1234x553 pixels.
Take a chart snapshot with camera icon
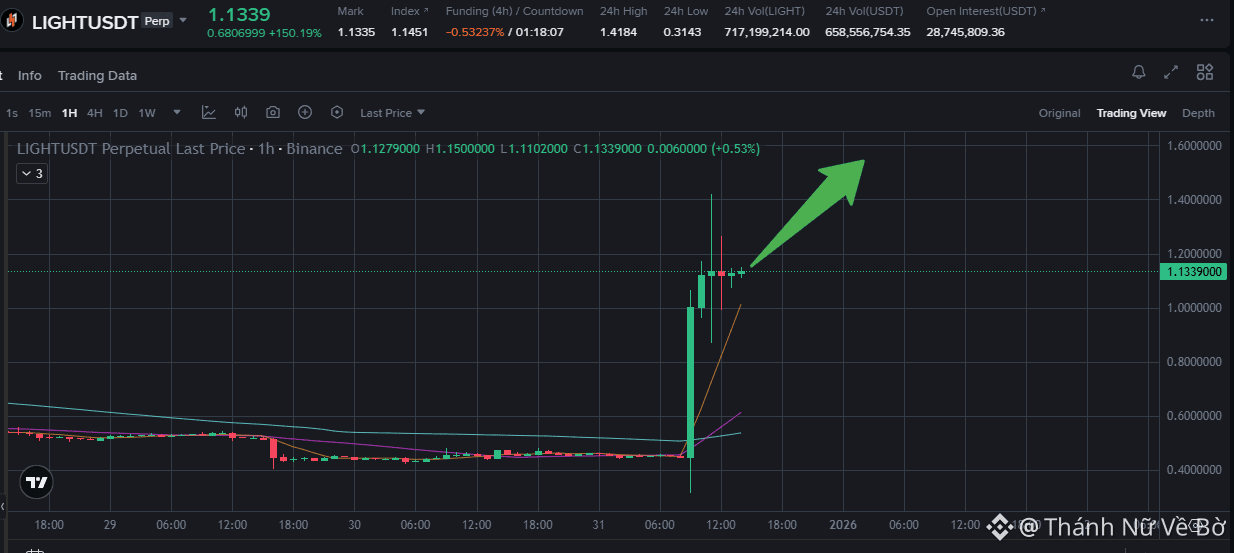(273, 112)
